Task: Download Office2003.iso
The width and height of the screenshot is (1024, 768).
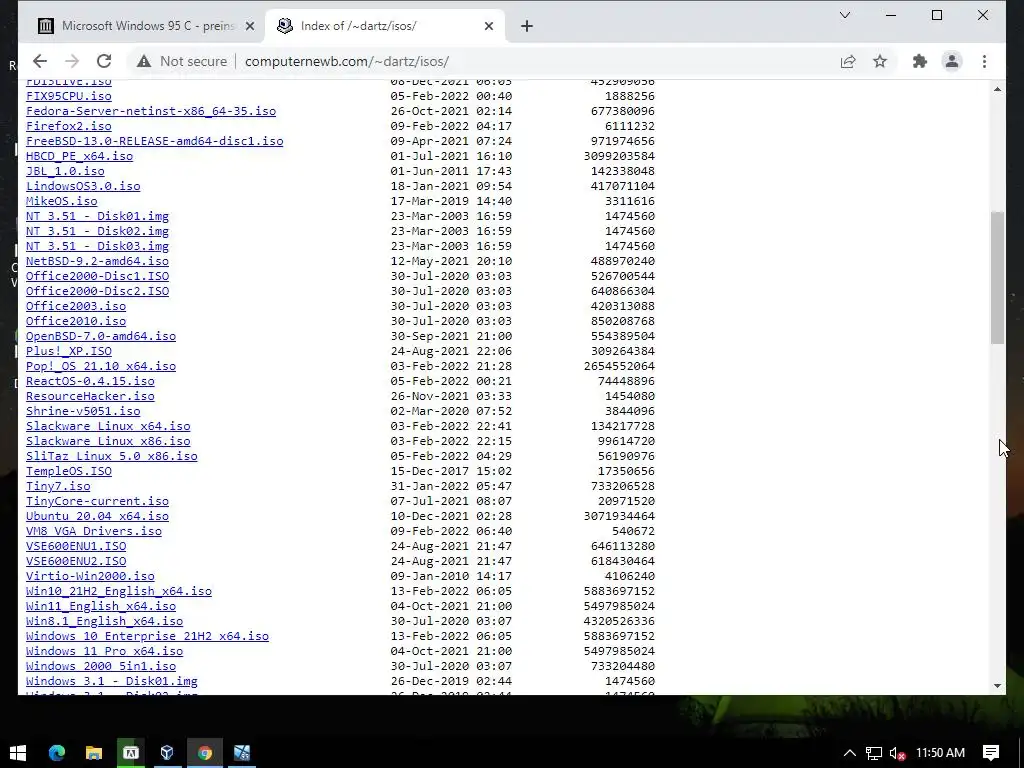Action: tap(76, 306)
